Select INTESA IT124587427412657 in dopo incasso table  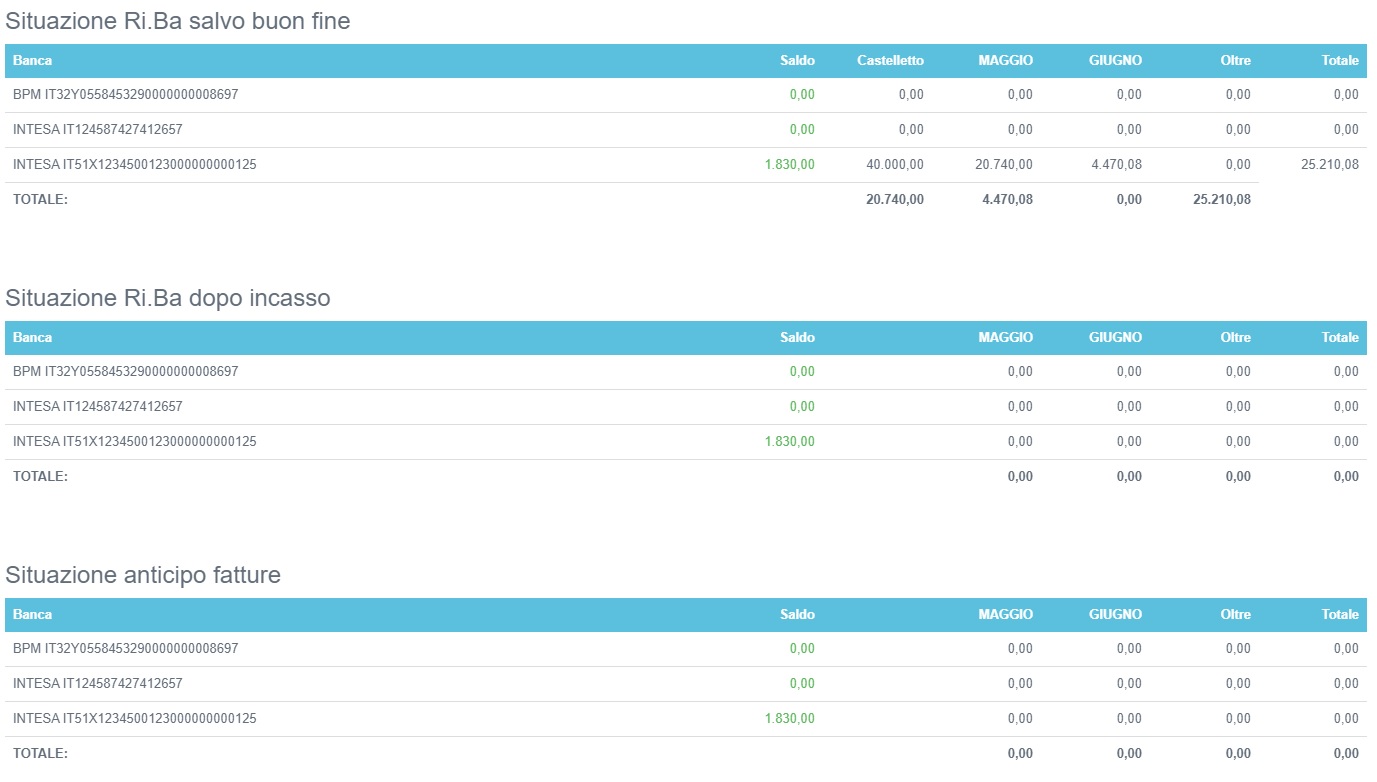click(98, 407)
